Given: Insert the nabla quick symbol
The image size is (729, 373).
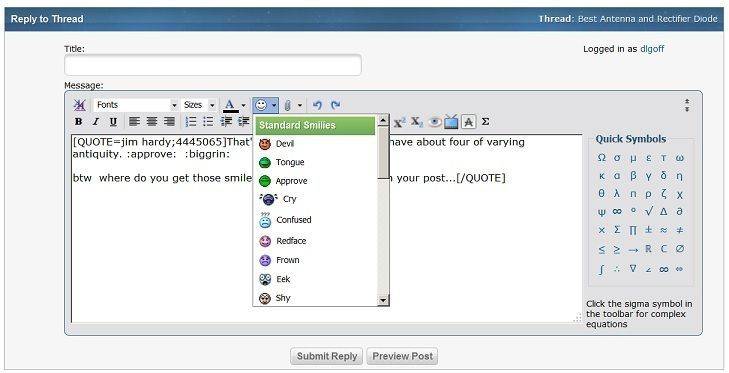Looking at the screenshot, I should (x=633, y=268).
